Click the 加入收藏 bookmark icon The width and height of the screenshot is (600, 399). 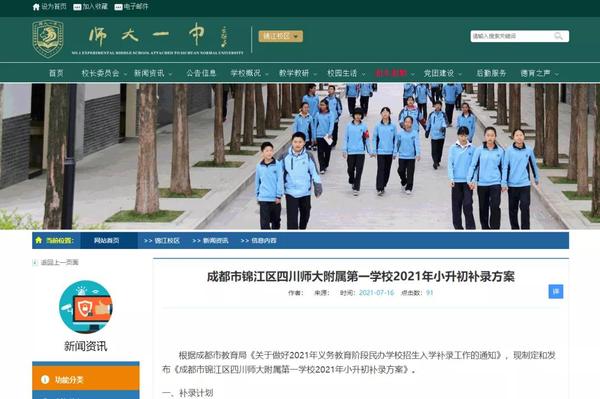click(x=77, y=7)
